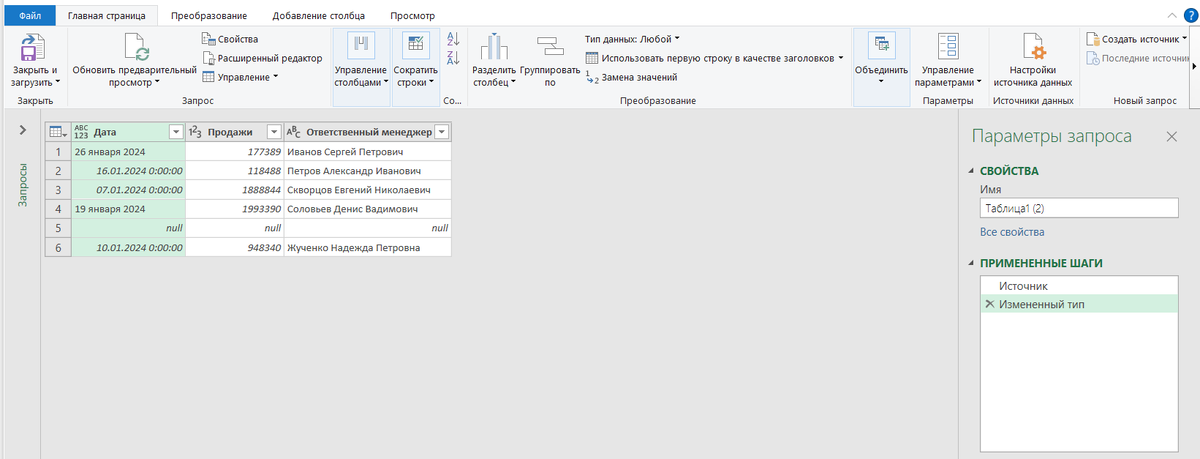Select row number 5 header
This screenshot has width=1200, height=459.
point(58,228)
